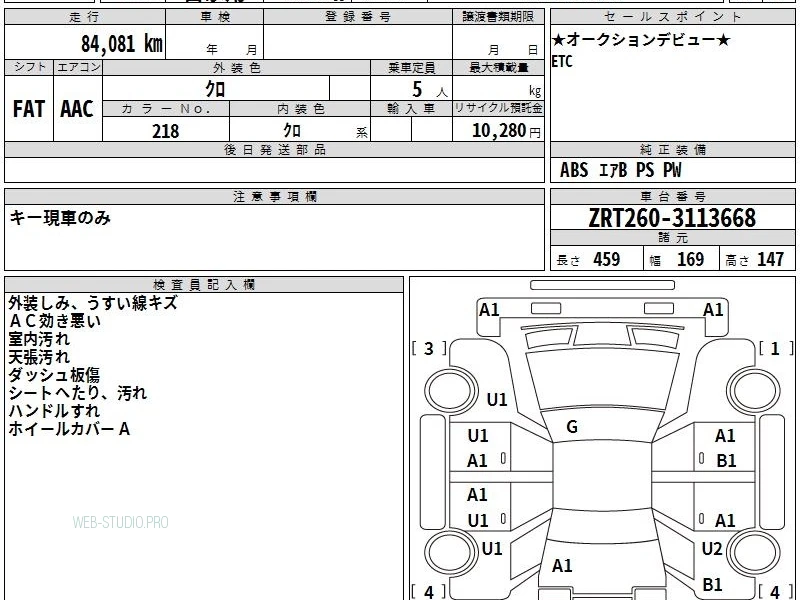Select the seating capacity value 5
800x600 pixels.
(x=417, y=89)
